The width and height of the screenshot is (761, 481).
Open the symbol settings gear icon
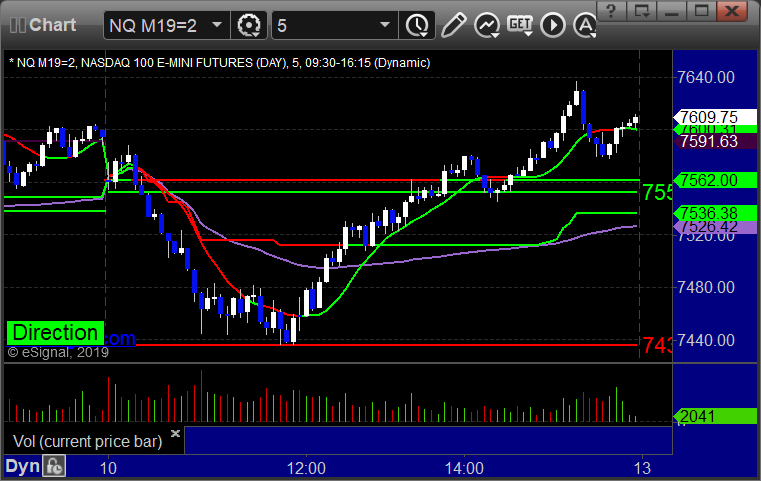point(249,25)
